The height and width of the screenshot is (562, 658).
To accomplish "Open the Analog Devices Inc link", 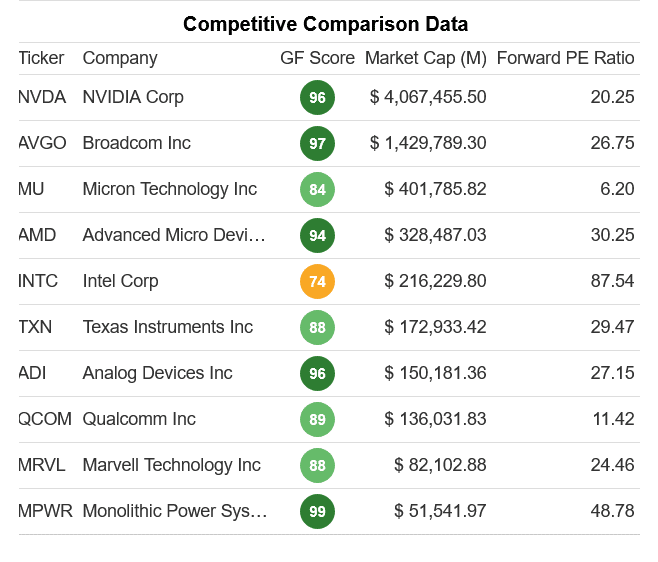I will pos(157,373).
